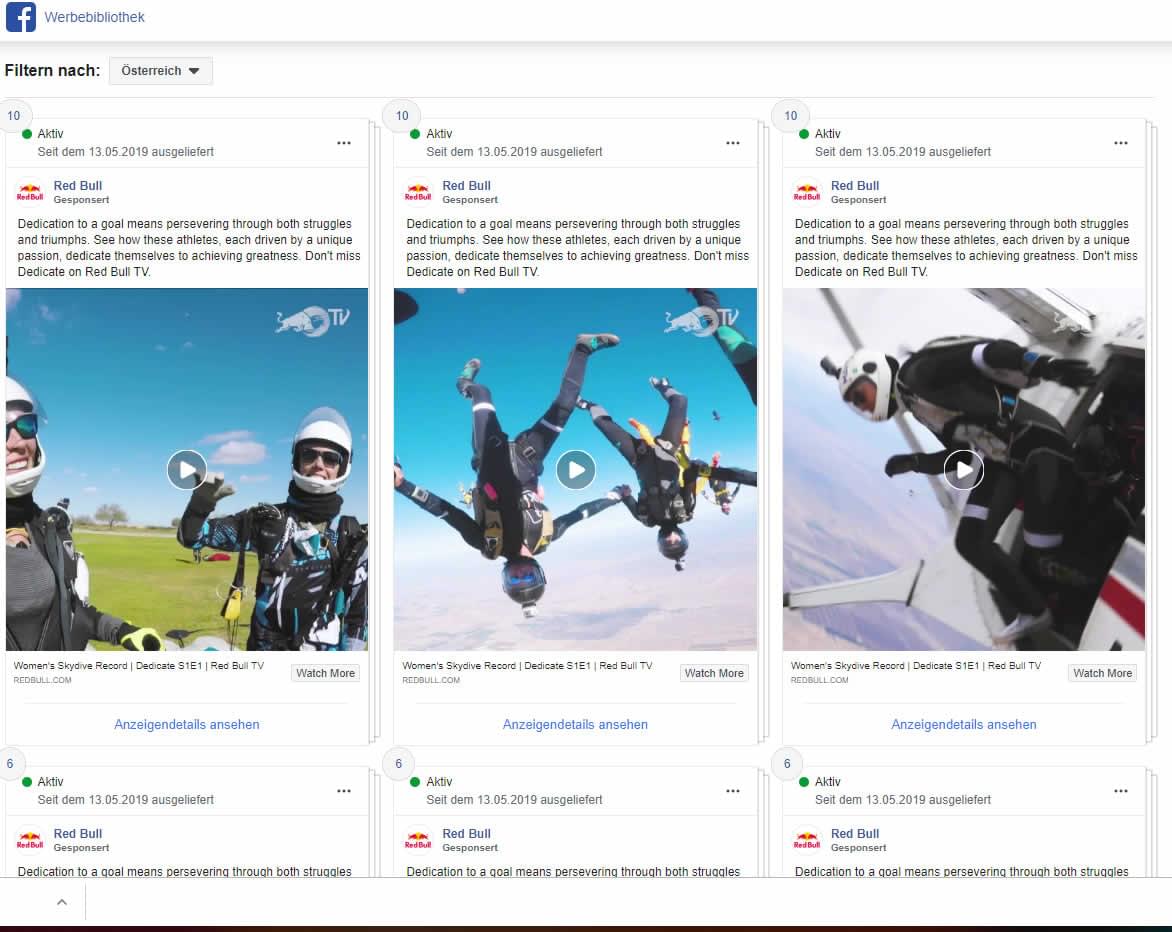The width and height of the screenshot is (1172, 932).
Task: Open three-dot menu on first ad card
Action: 344,143
